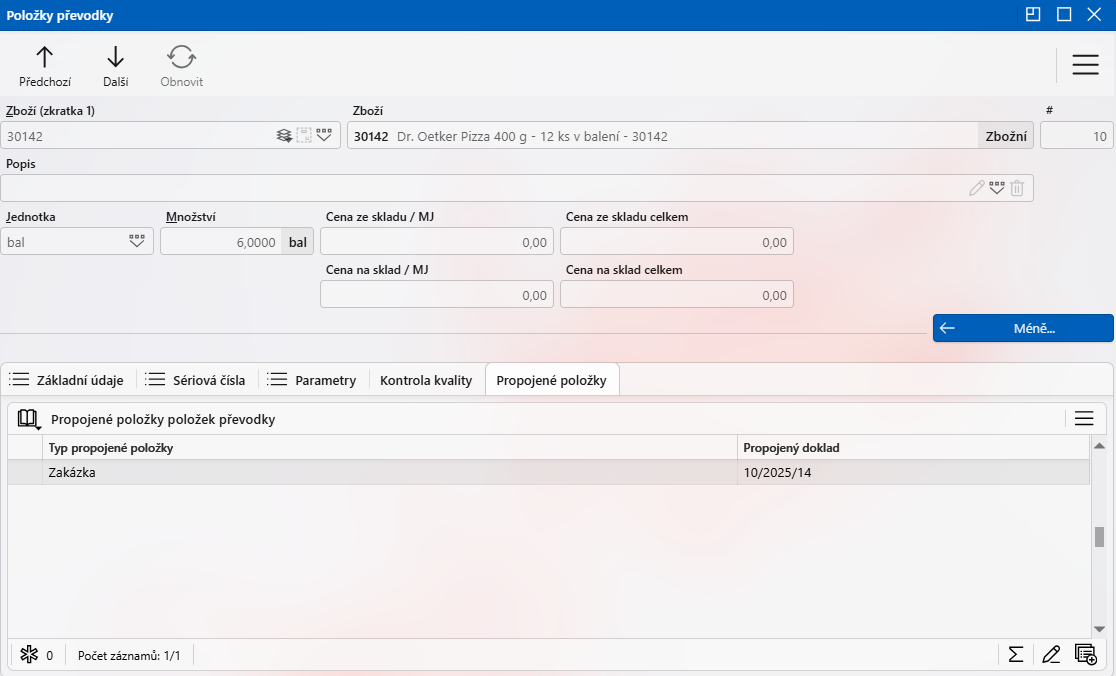Switch to the Základní údaje tab
The height and width of the screenshot is (676, 1116).
[x=66, y=380]
